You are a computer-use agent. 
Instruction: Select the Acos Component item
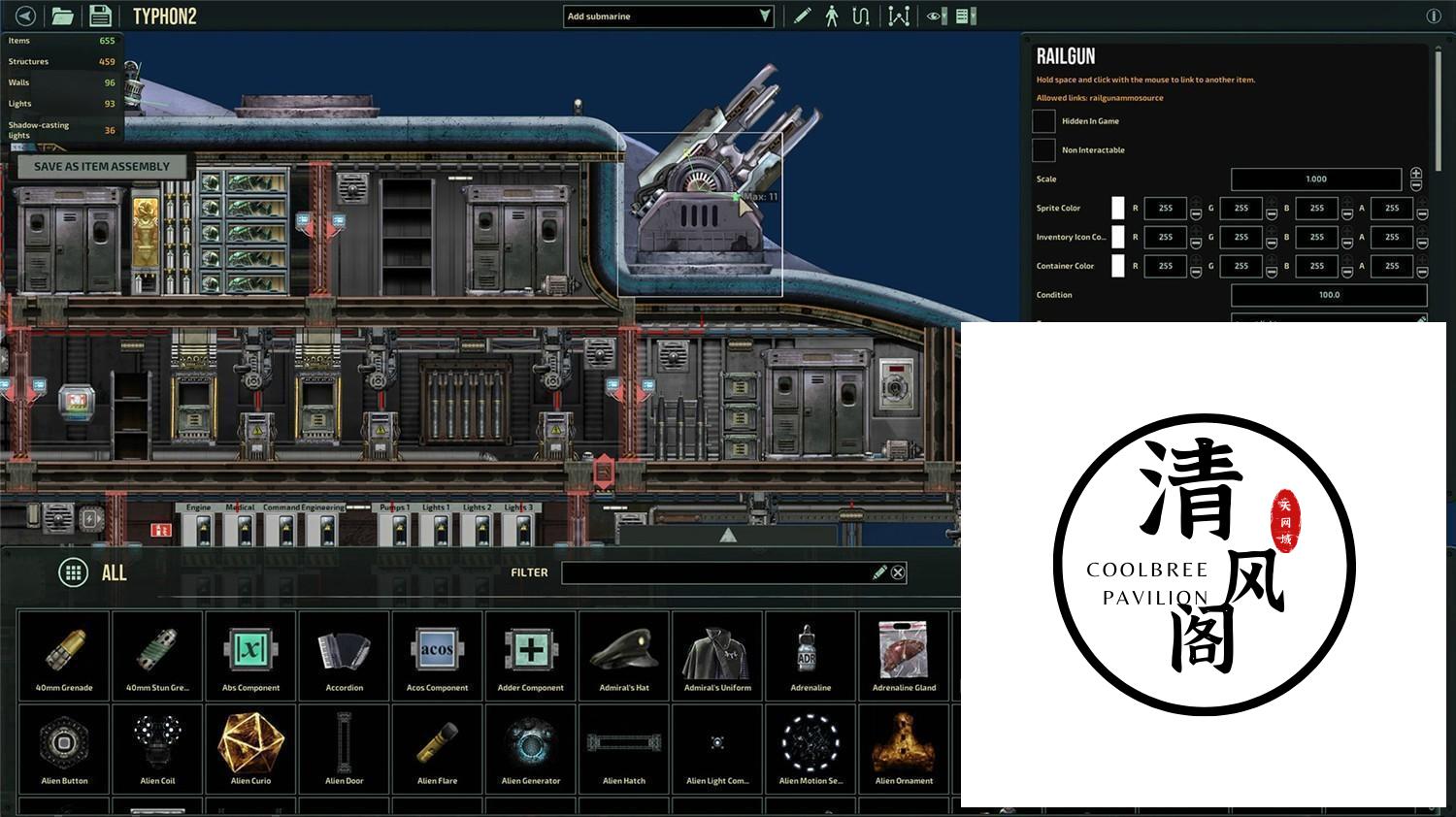click(438, 655)
